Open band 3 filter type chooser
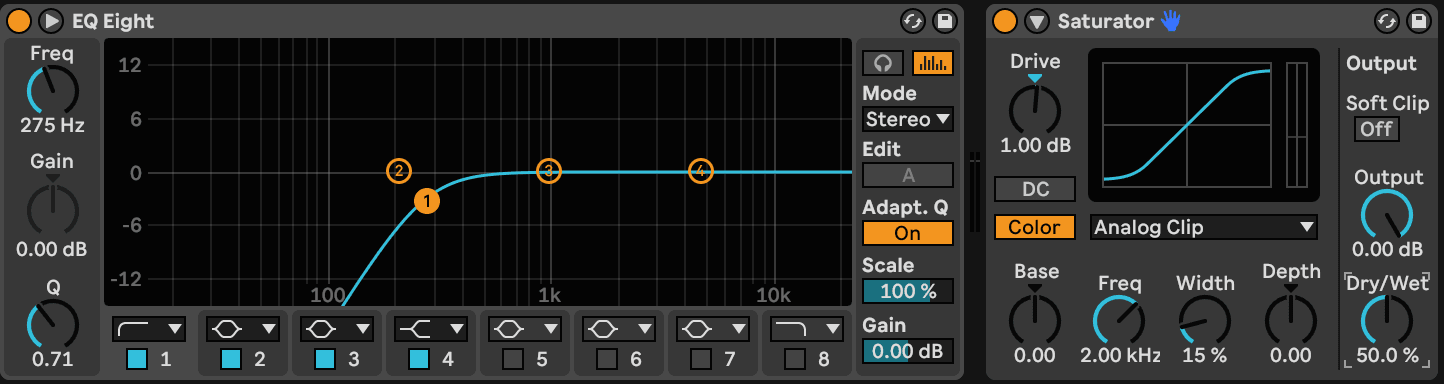The width and height of the screenshot is (1444, 384). [338, 328]
